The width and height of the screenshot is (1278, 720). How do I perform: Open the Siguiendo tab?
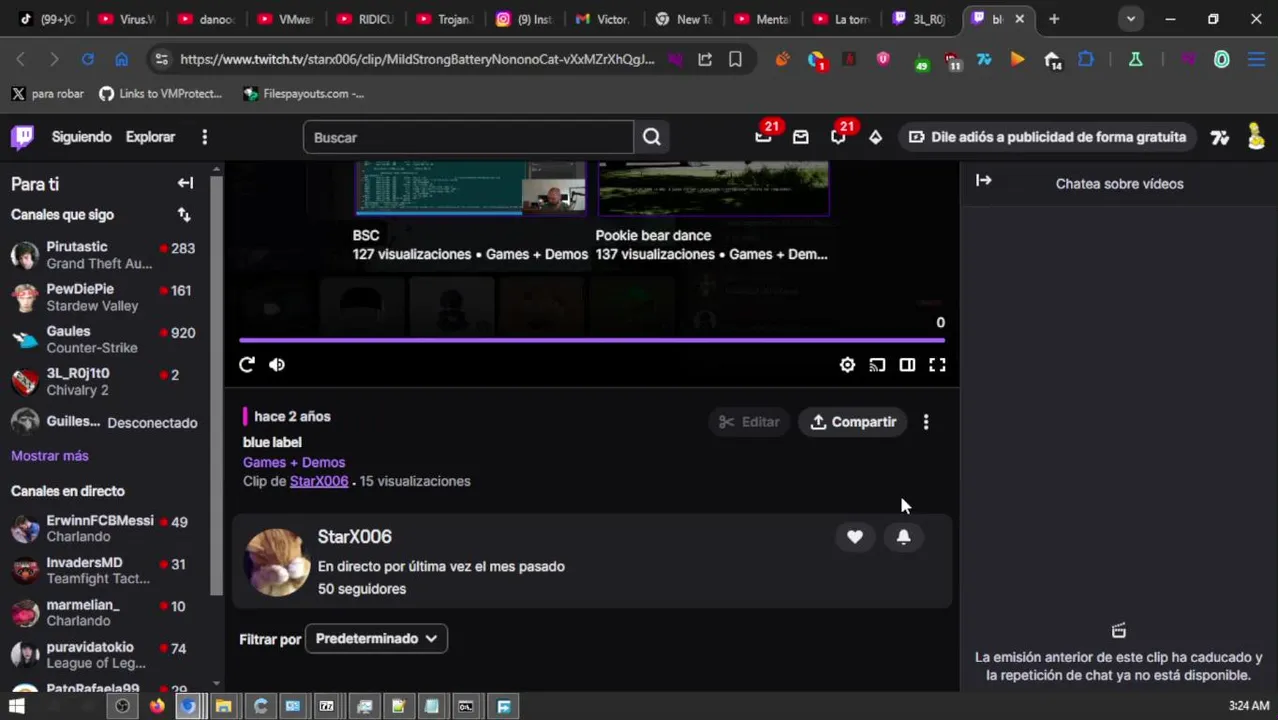[x=81, y=137]
